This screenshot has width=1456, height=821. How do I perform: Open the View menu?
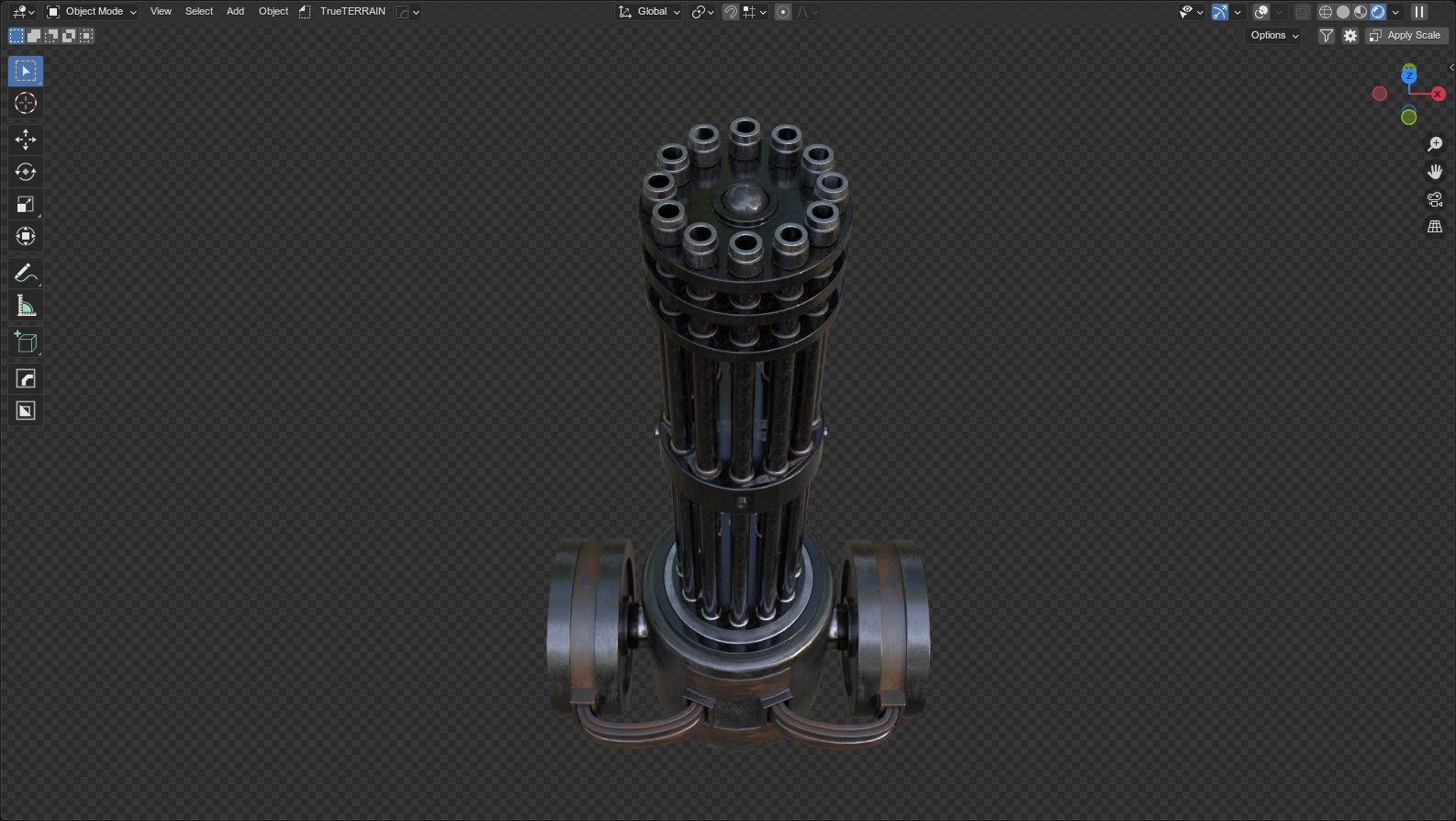tap(161, 12)
